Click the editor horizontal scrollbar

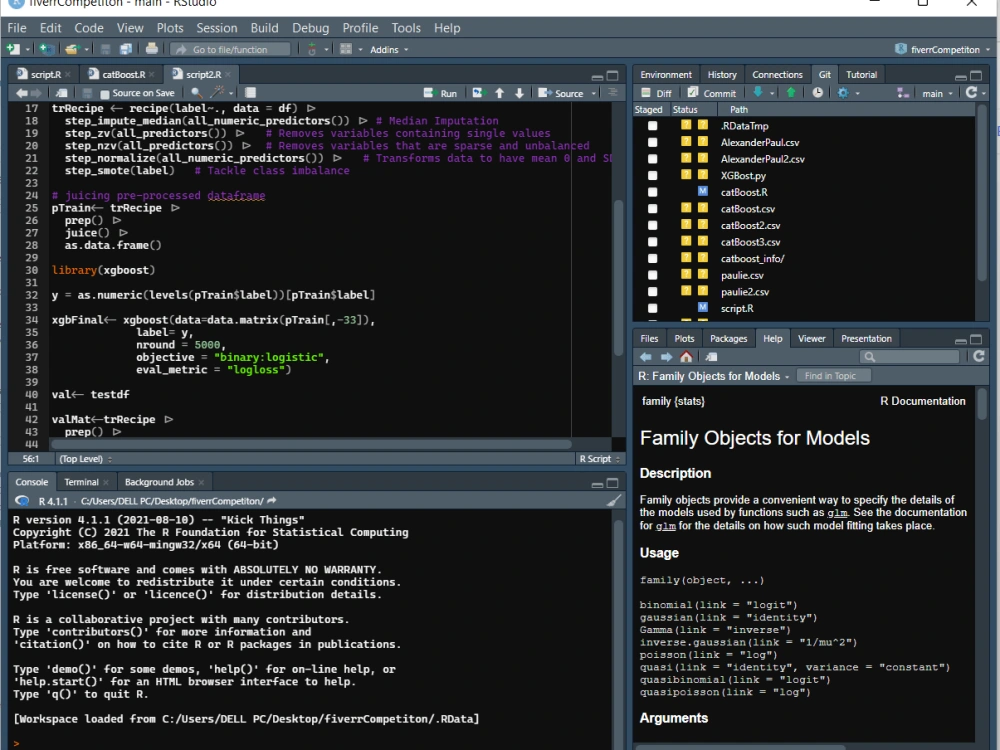311,444
